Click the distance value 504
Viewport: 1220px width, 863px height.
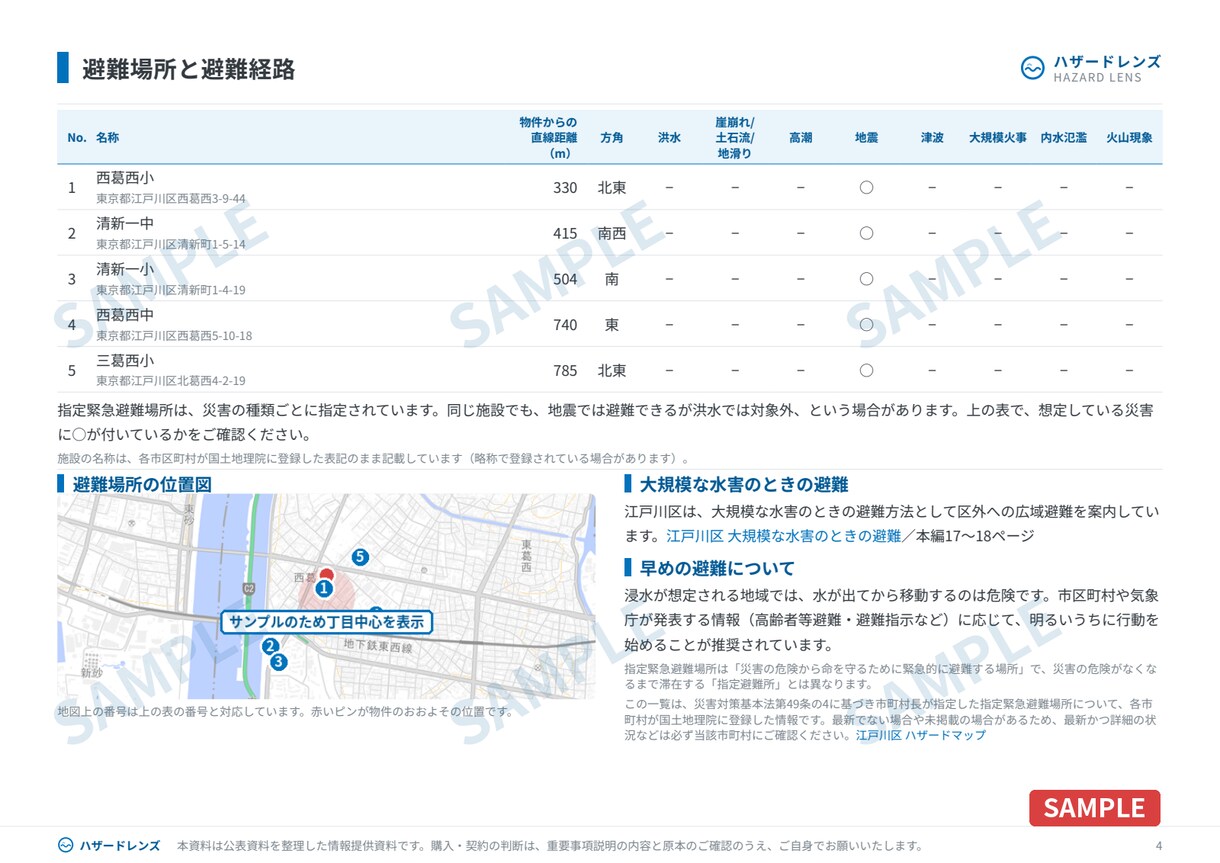click(x=565, y=279)
